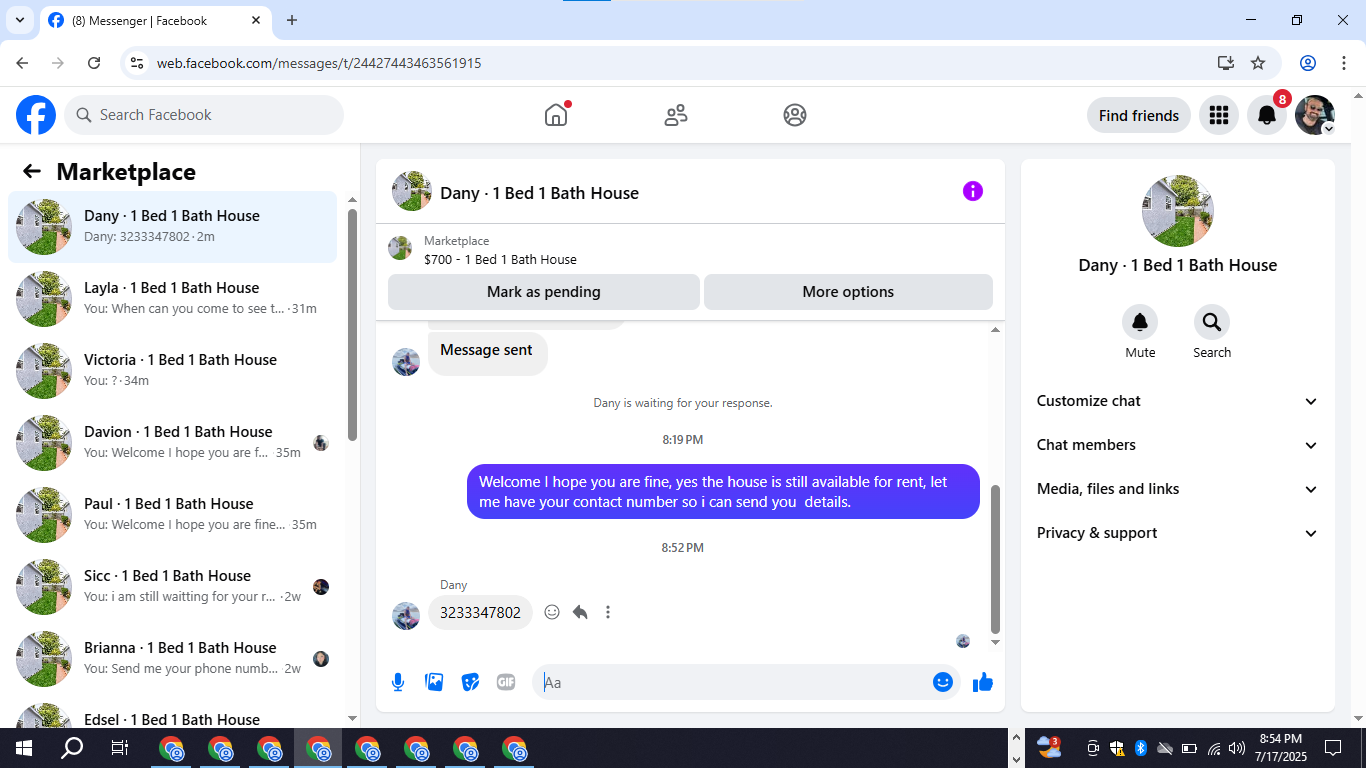The image size is (1366, 768).
Task: Open Paul's 1 Bed 1 Bath House chat
Action: click(173, 515)
